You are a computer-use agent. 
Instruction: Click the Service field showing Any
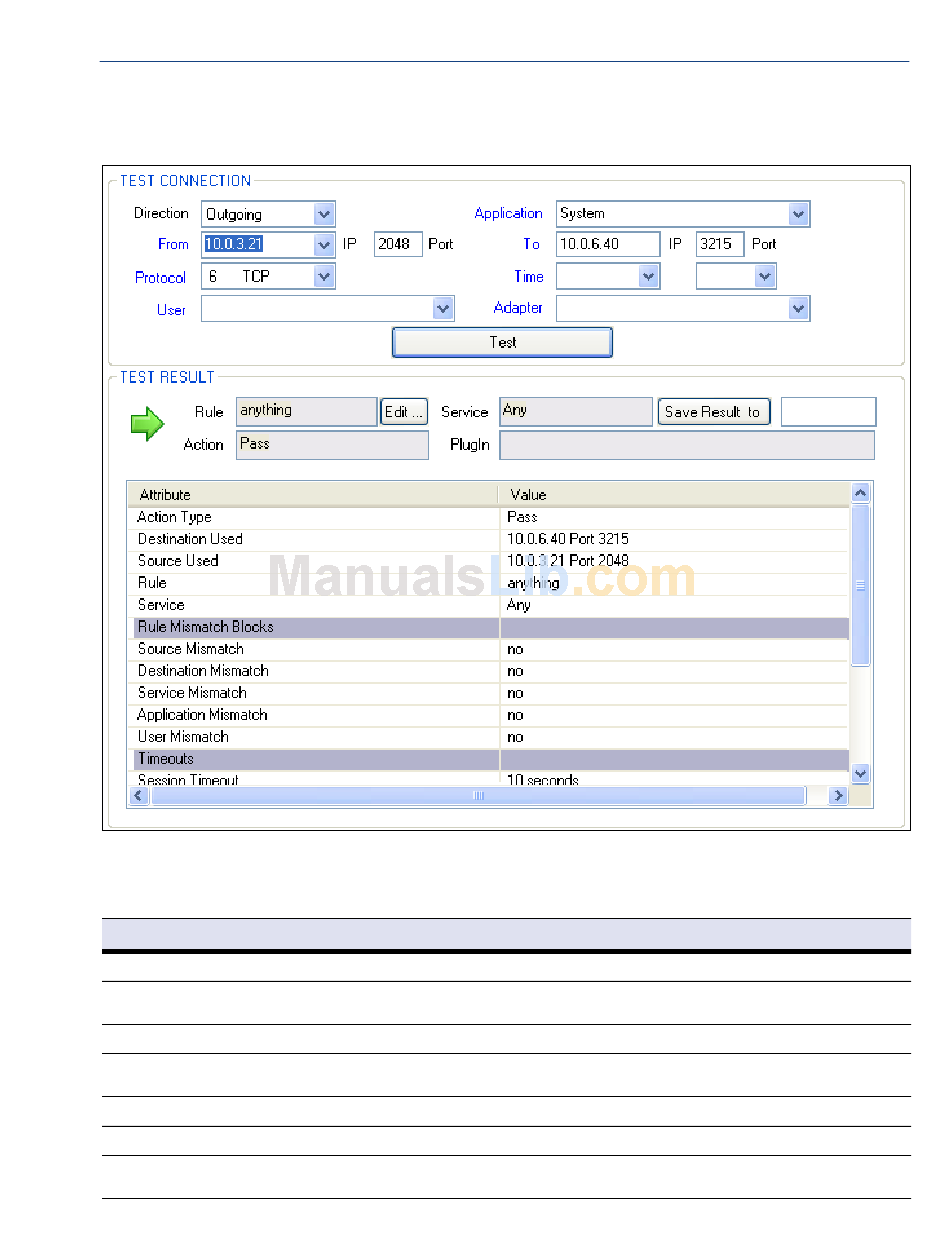(576, 412)
